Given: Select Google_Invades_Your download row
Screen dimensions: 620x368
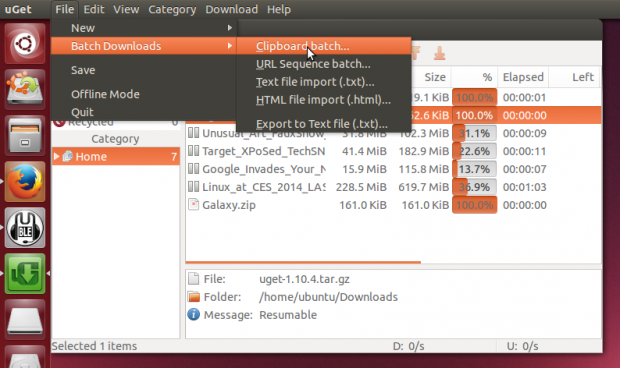Looking at the screenshot, I should tap(393, 169).
